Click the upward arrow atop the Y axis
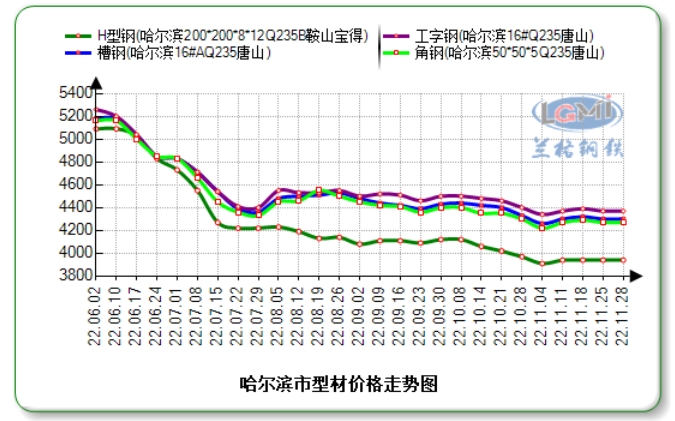 coord(95,85)
